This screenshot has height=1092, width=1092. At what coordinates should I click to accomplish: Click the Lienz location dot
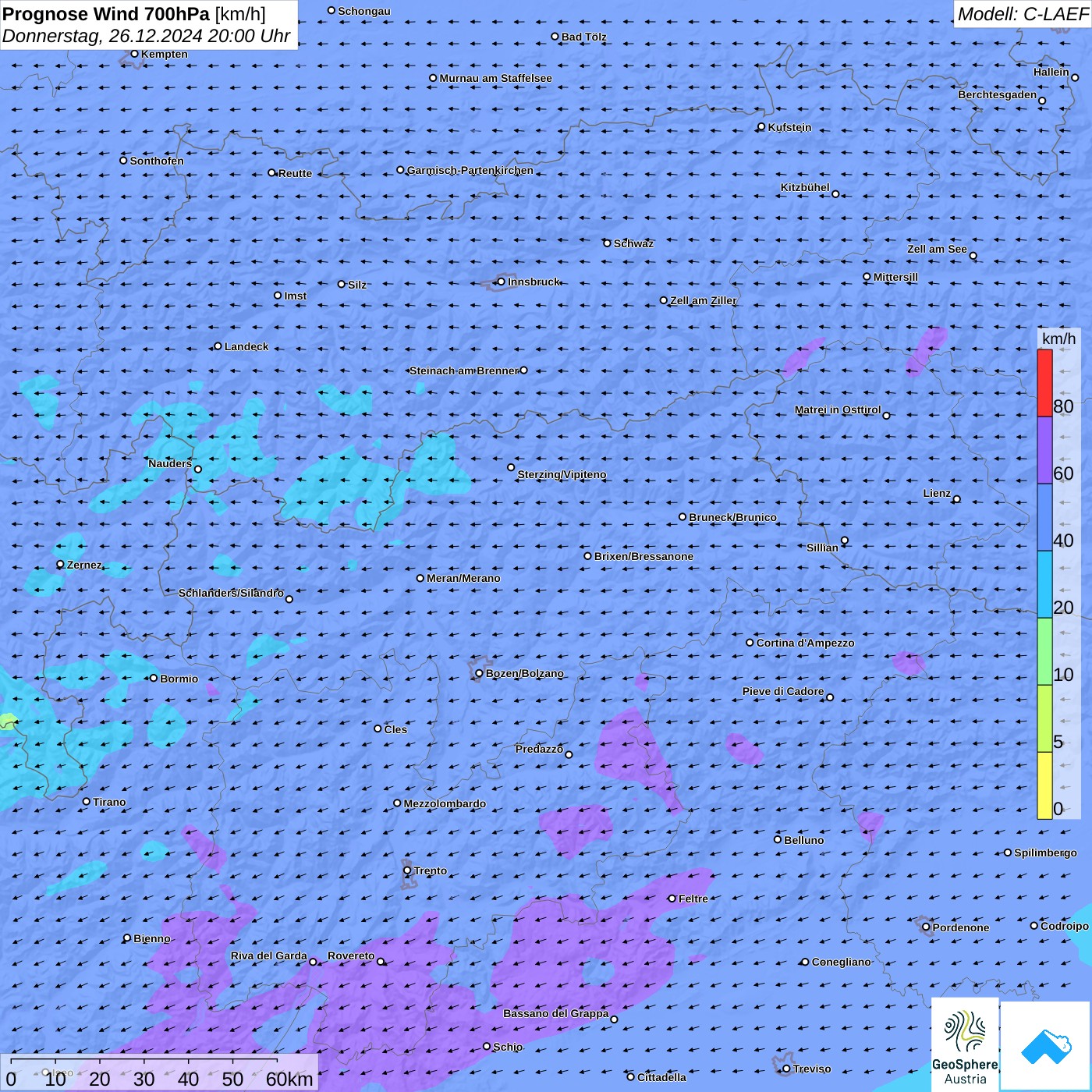[x=957, y=499]
